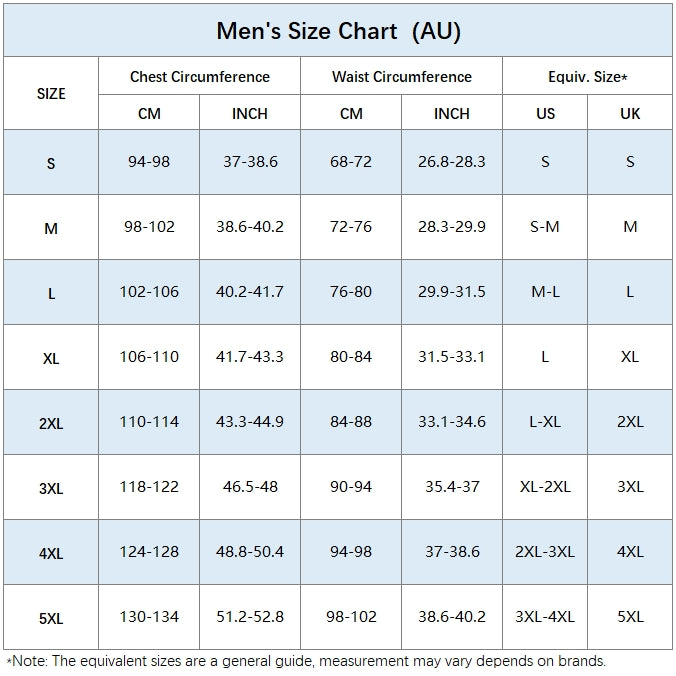Click the UK column header
The width and height of the screenshot is (676, 676).
630,113
